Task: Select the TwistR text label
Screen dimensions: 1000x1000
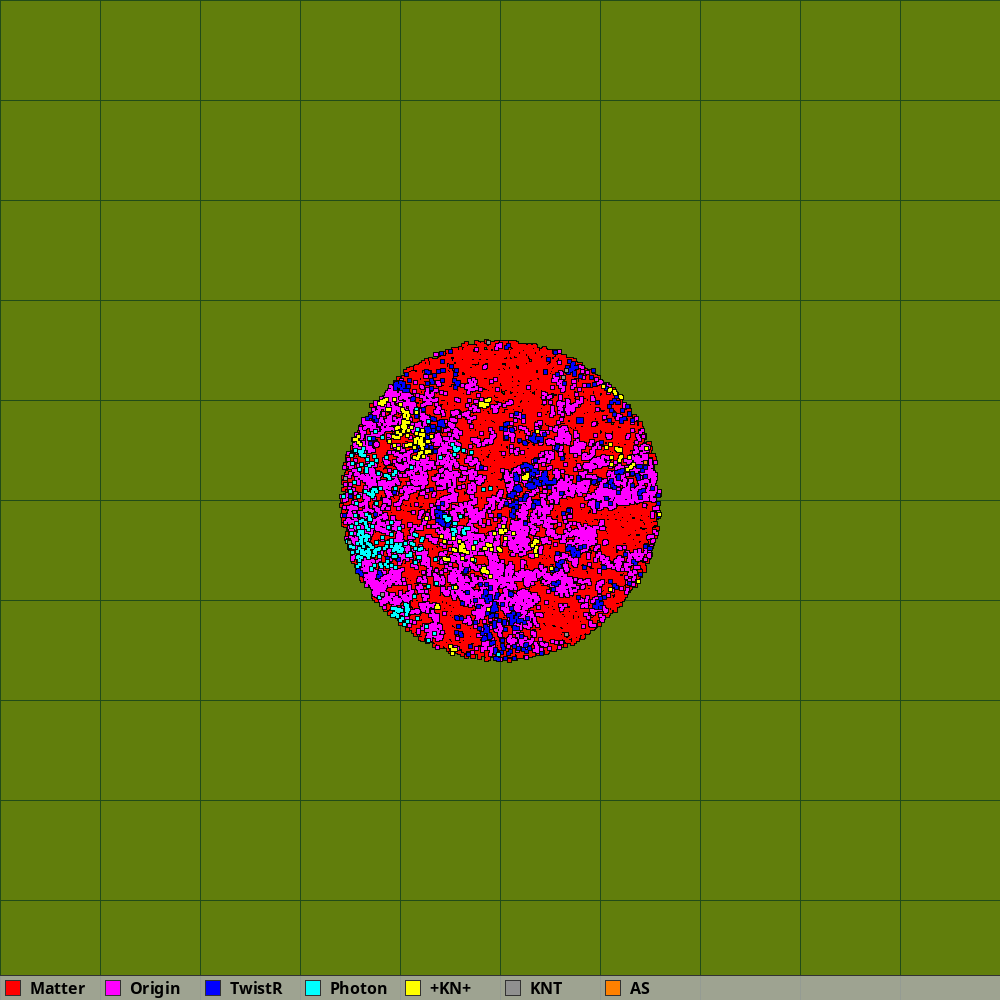Action: pyautogui.click(x=256, y=988)
